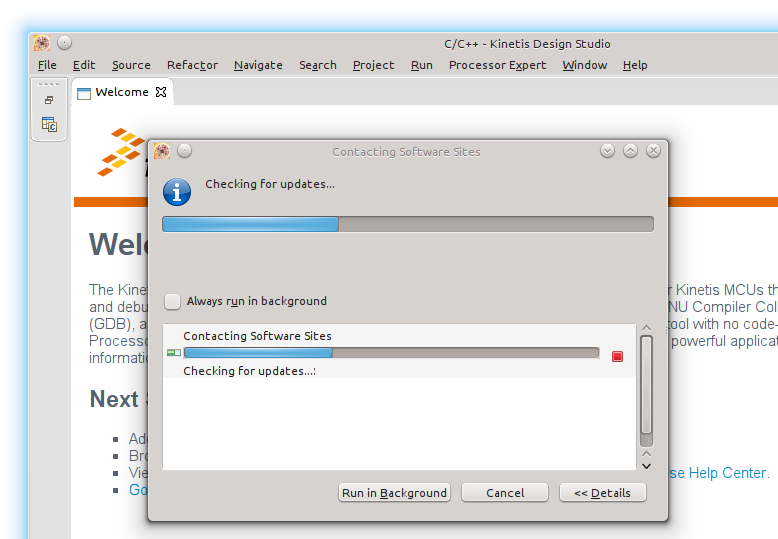The height and width of the screenshot is (539, 778).
Task: Open the Navigate menu
Action: coord(258,65)
